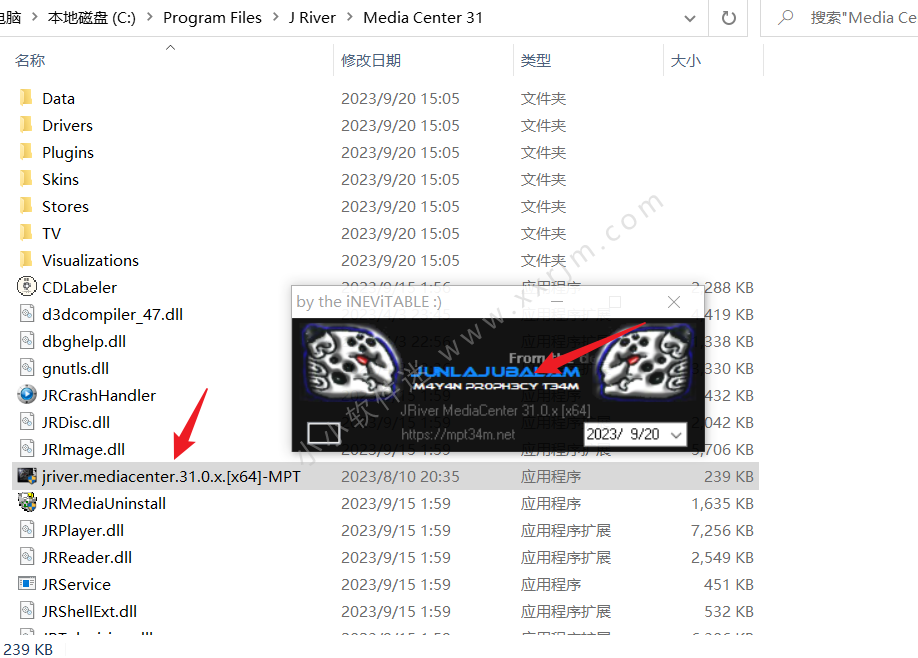Click the JRReader.dll file icon

pyautogui.click(x=27, y=557)
